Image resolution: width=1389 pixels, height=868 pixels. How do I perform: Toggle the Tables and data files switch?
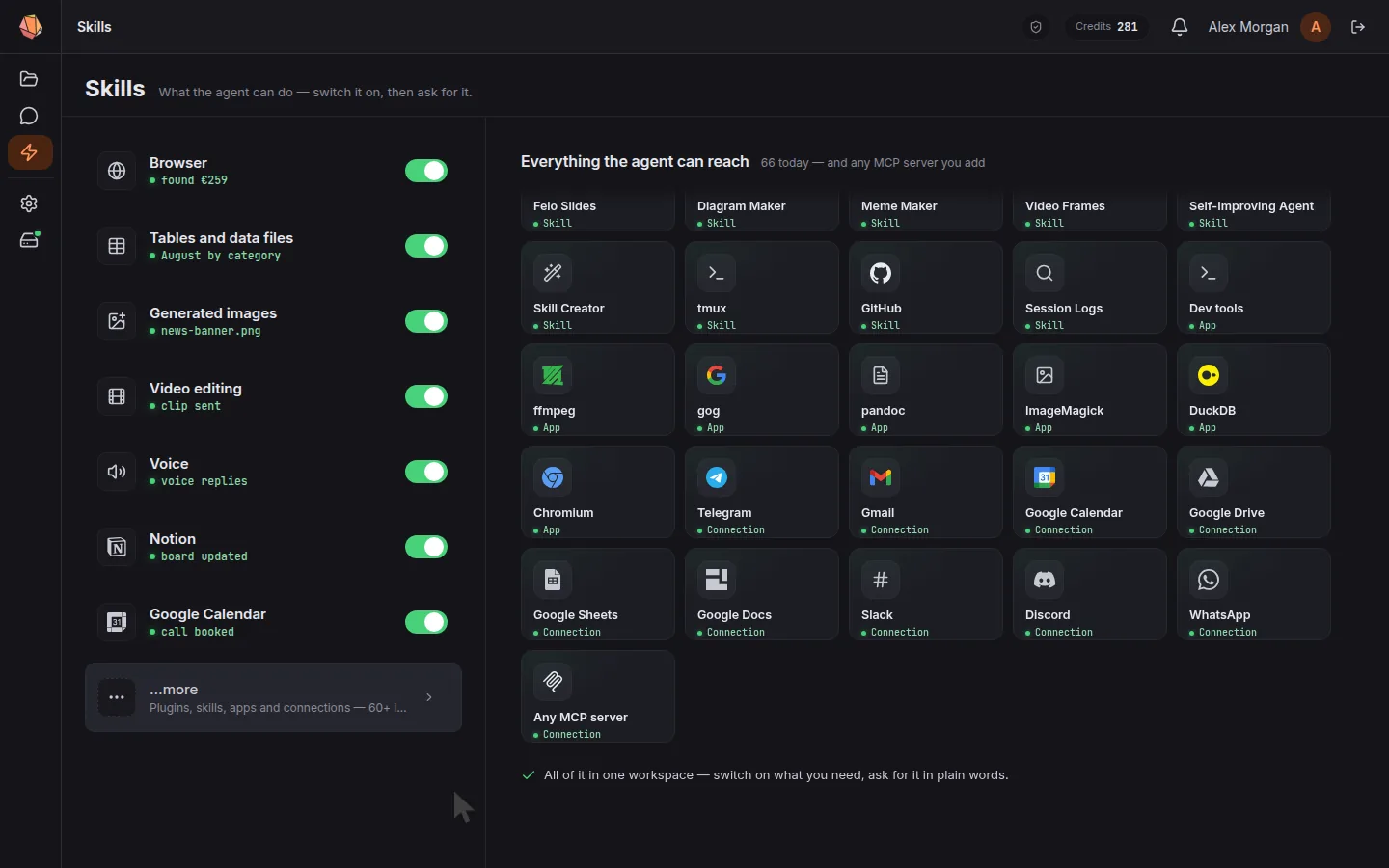point(426,246)
